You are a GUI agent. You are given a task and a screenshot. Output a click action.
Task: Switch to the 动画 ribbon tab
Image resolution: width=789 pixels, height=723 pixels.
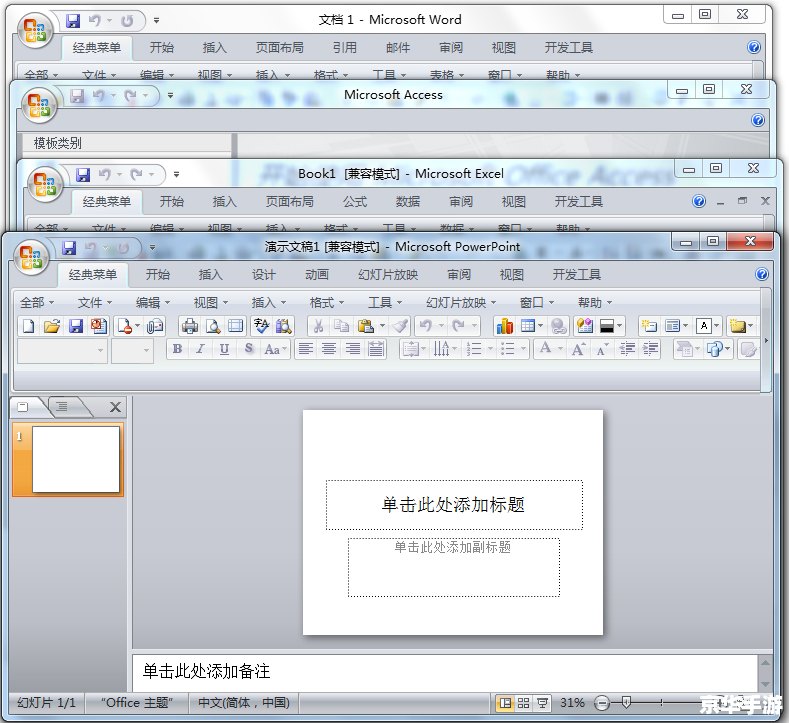point(317,275)
